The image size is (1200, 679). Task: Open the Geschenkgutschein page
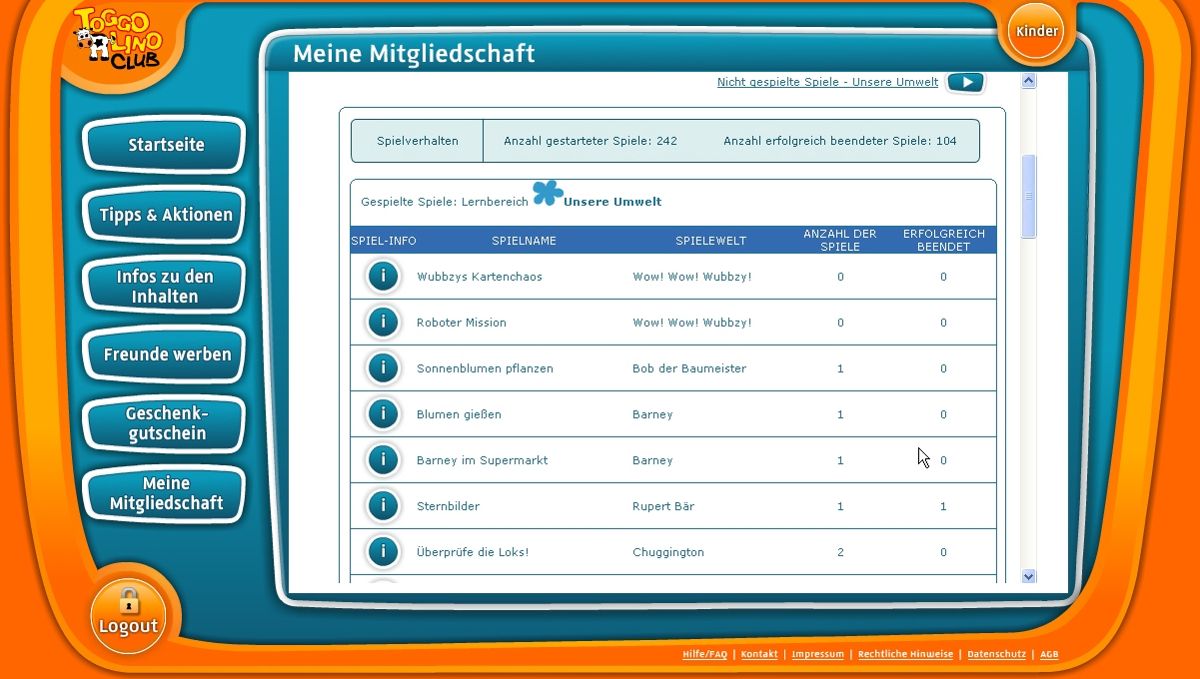(165, 424)
